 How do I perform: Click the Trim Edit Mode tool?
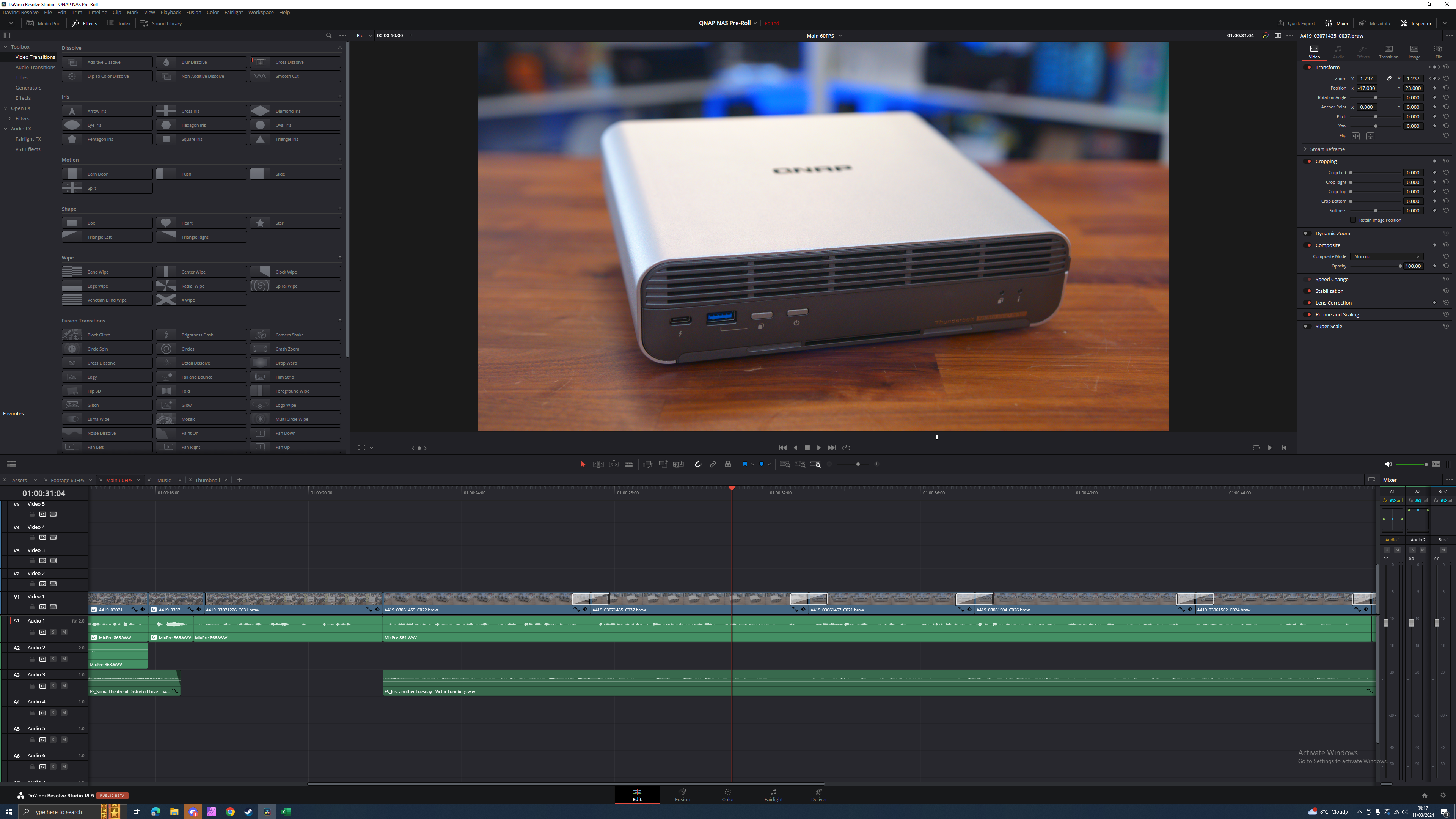click(598, 464)
